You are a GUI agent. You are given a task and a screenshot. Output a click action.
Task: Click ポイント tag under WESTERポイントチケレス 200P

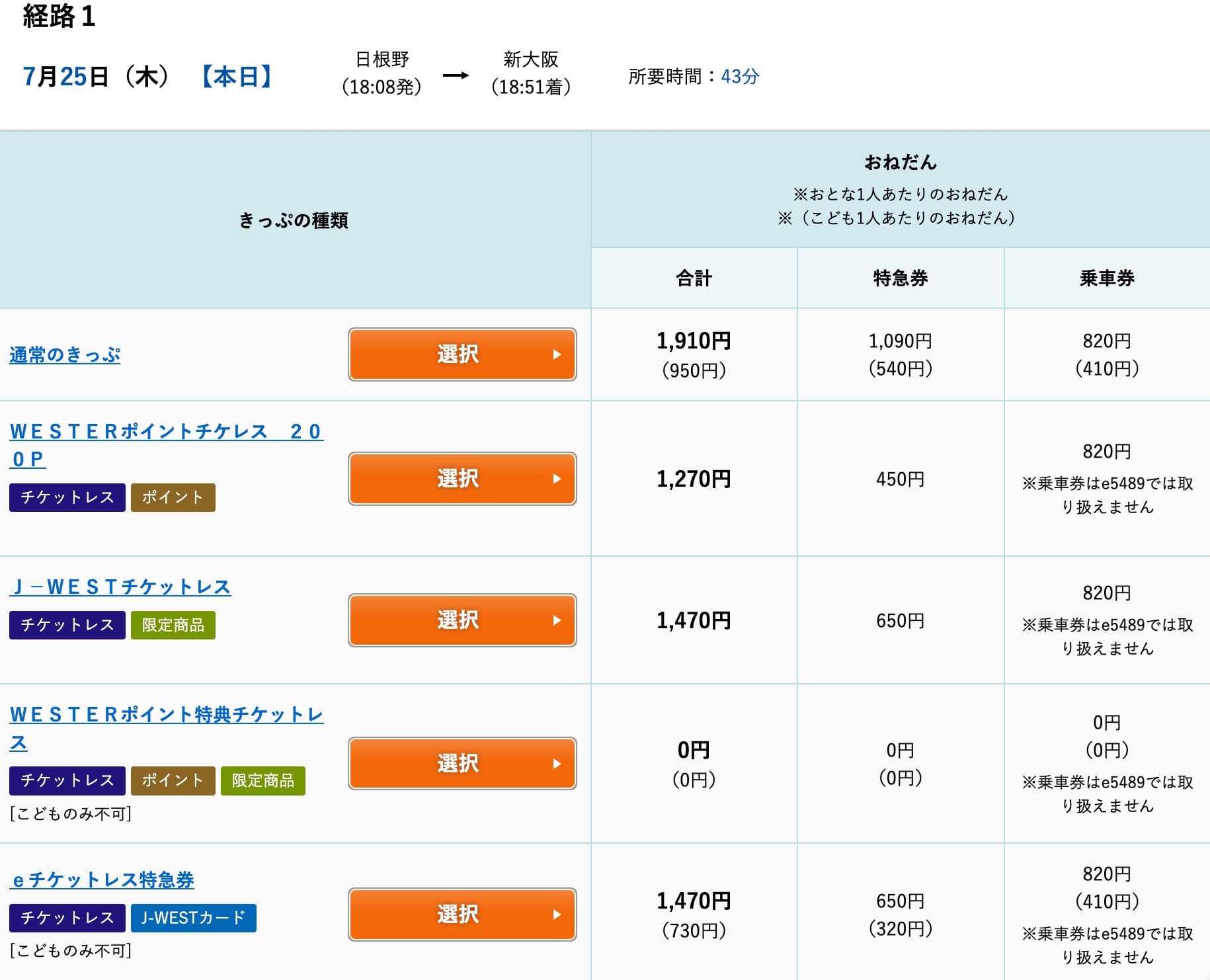click(x=173, y=497)
